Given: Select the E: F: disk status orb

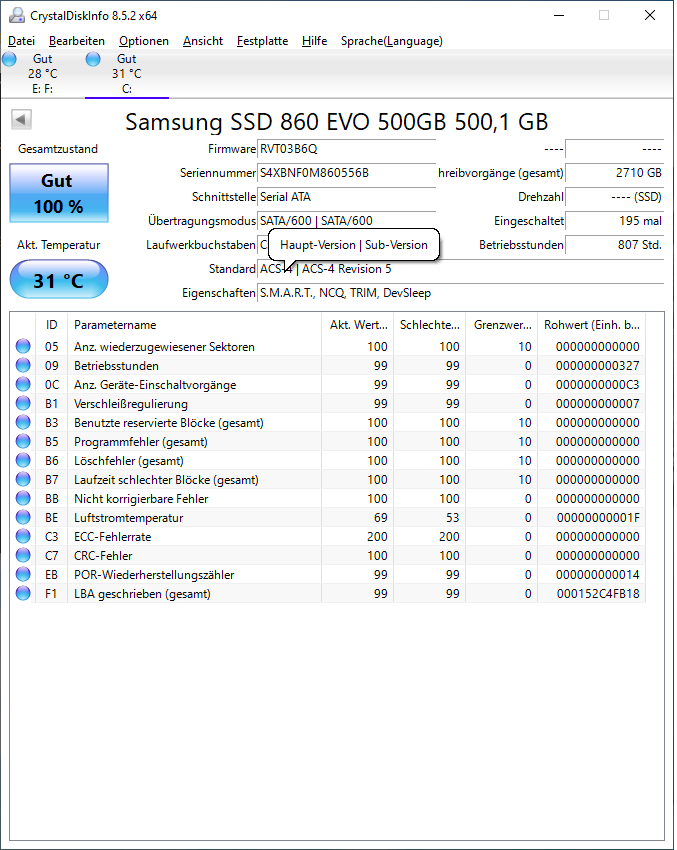Looking at the screenshot, I should [10, 59].
